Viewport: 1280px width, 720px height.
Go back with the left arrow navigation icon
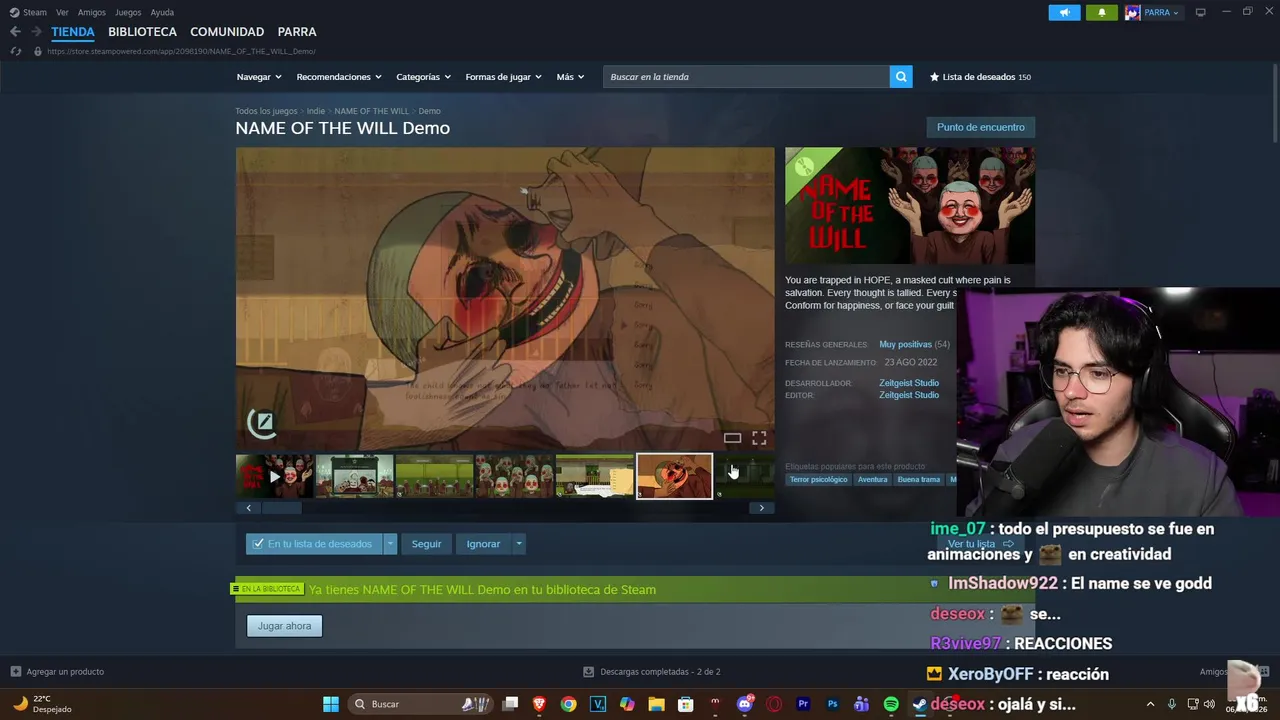[x=15, y=32]
